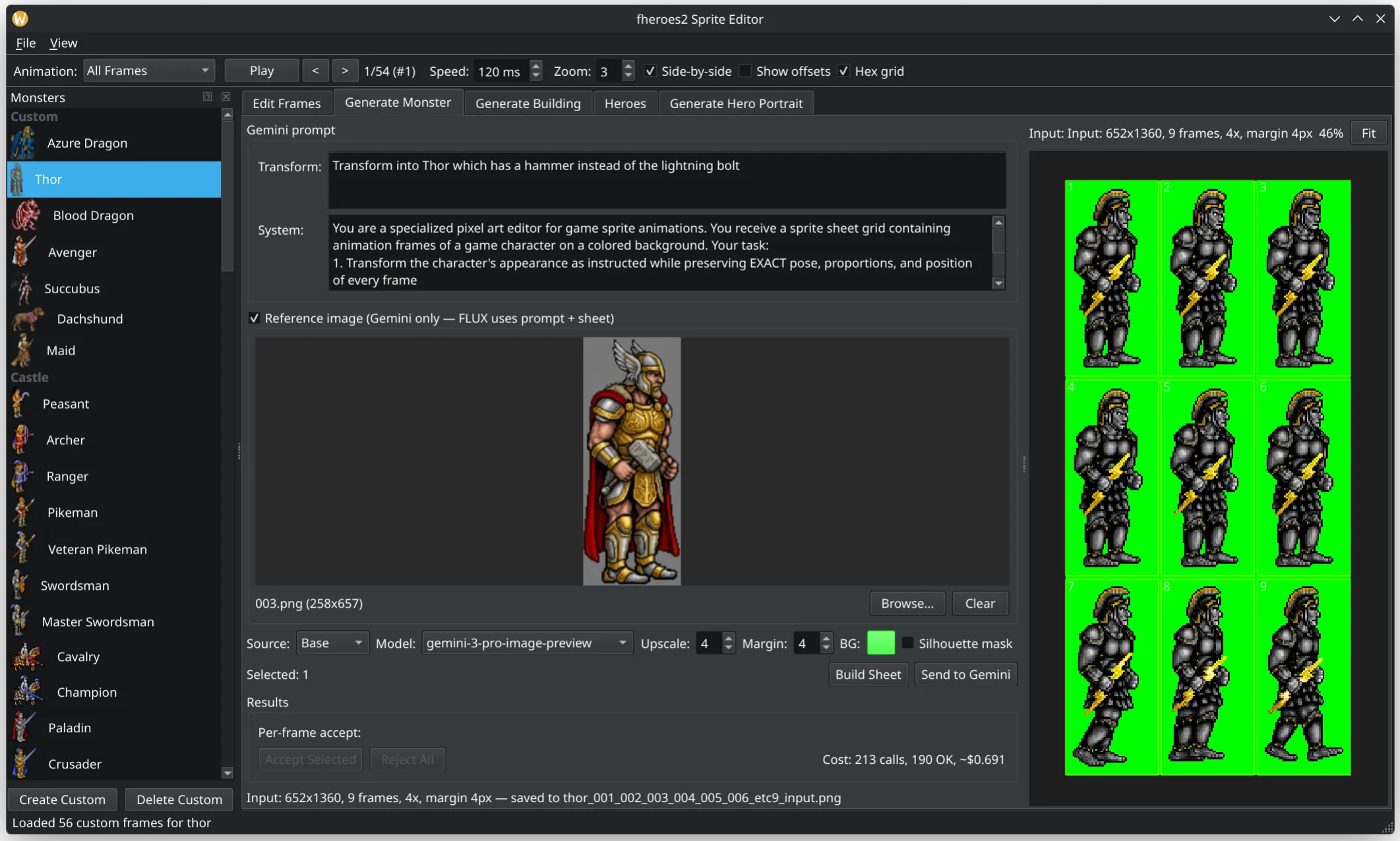Image resolution: width=1400 pixels, height=841 pixels.
Task: Click the fheroes2 app icon in title bar
Action: tap(20, 18)
